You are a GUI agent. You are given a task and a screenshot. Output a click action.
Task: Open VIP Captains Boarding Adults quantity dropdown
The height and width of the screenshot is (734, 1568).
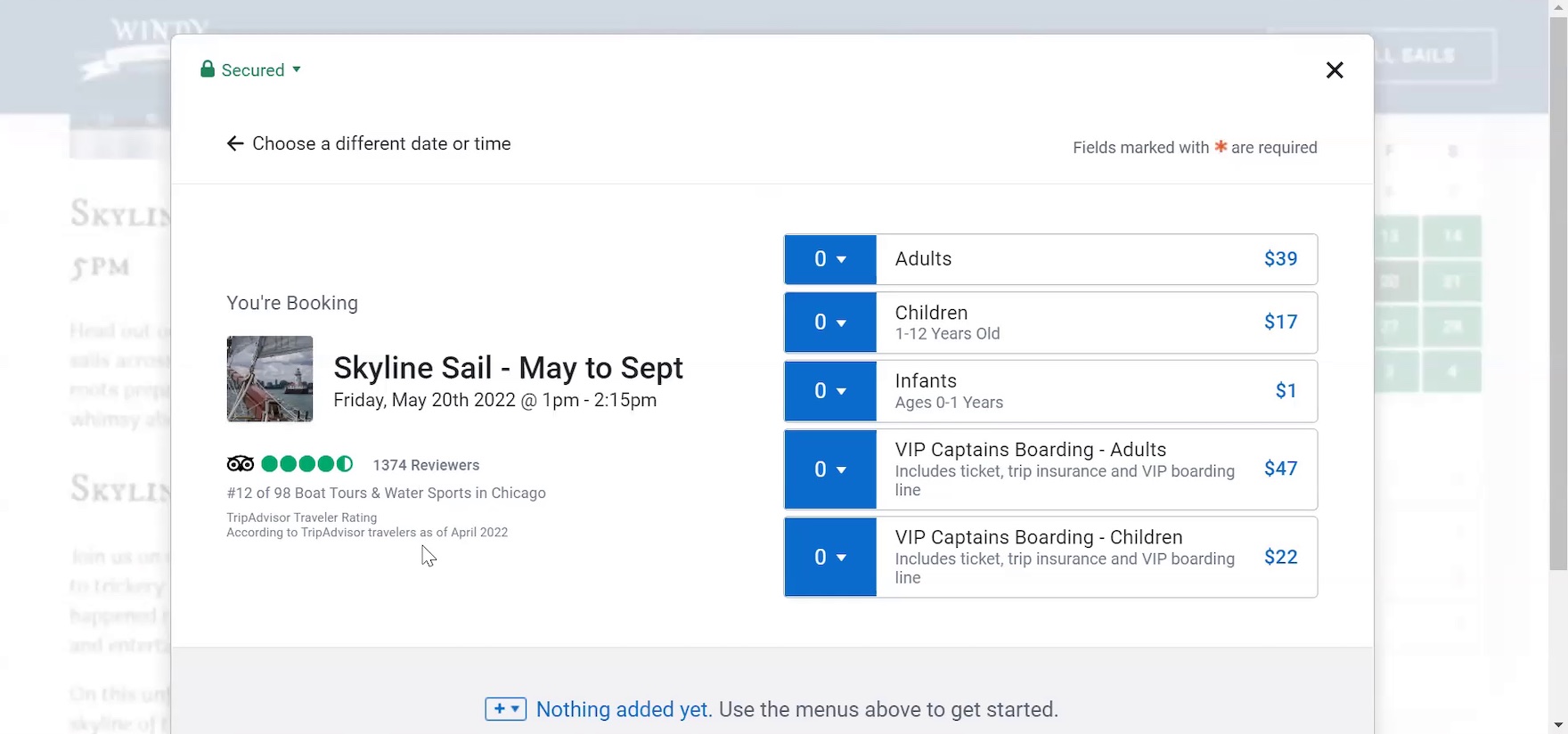click(829, 469)
